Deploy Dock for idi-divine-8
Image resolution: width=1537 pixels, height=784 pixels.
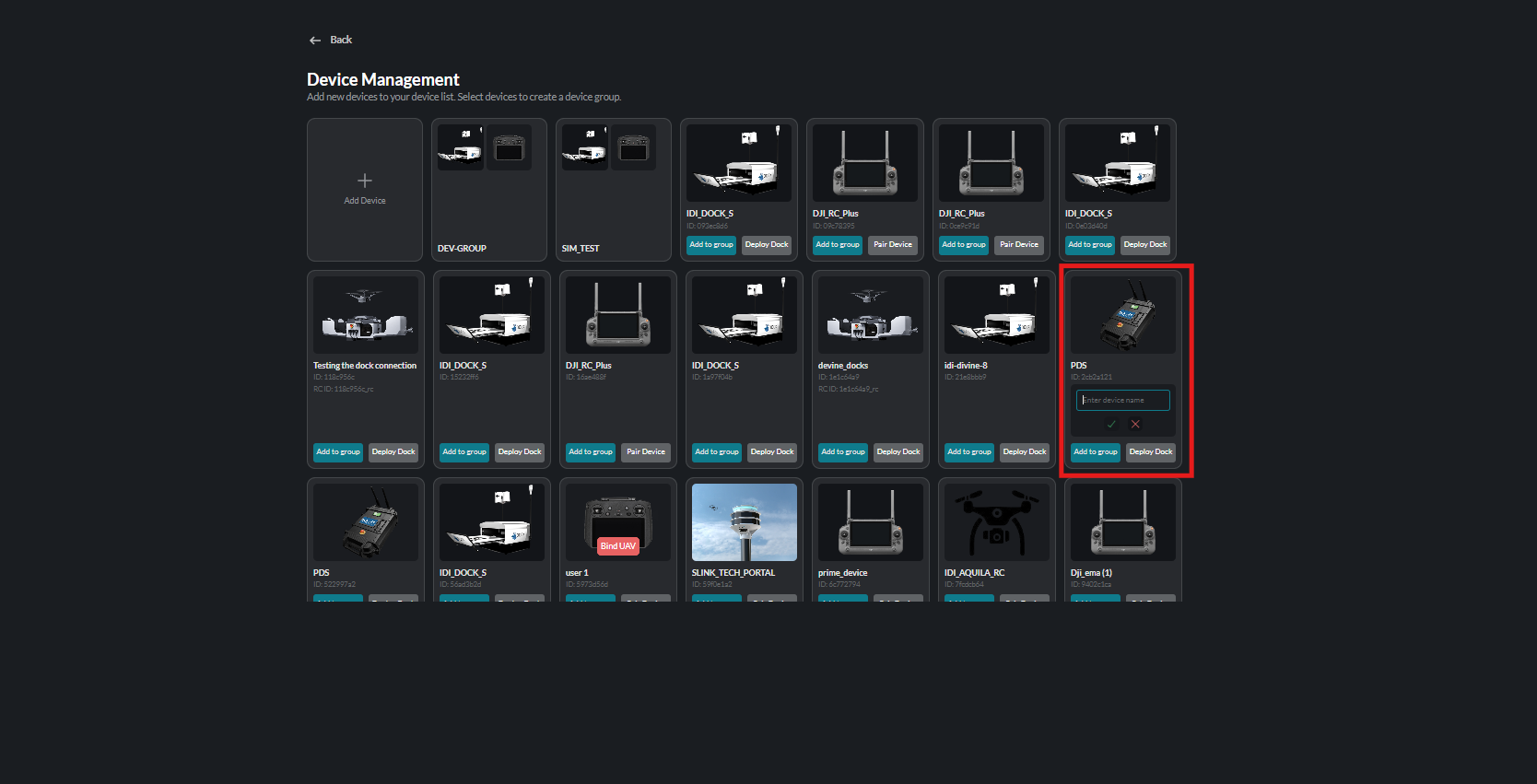1025,452
